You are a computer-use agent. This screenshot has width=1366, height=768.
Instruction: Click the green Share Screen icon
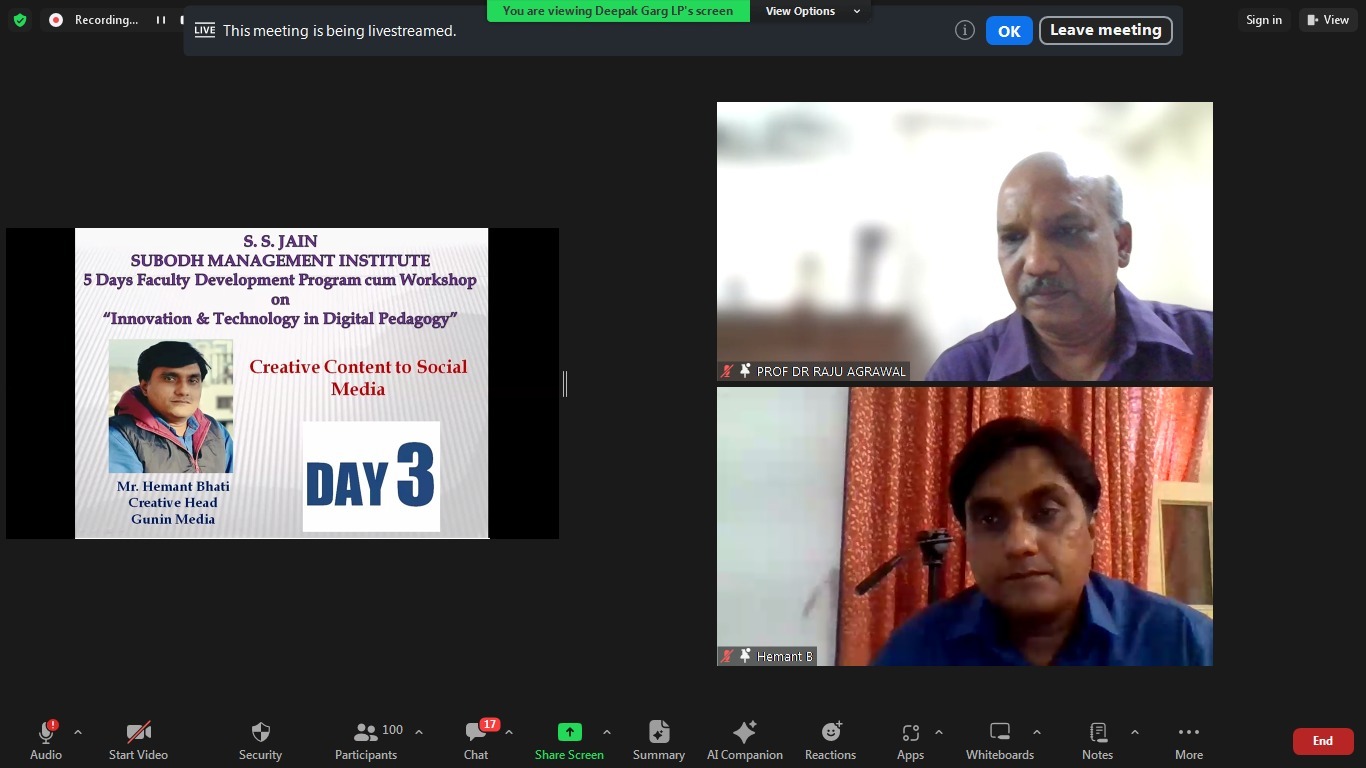pos(569,732)
